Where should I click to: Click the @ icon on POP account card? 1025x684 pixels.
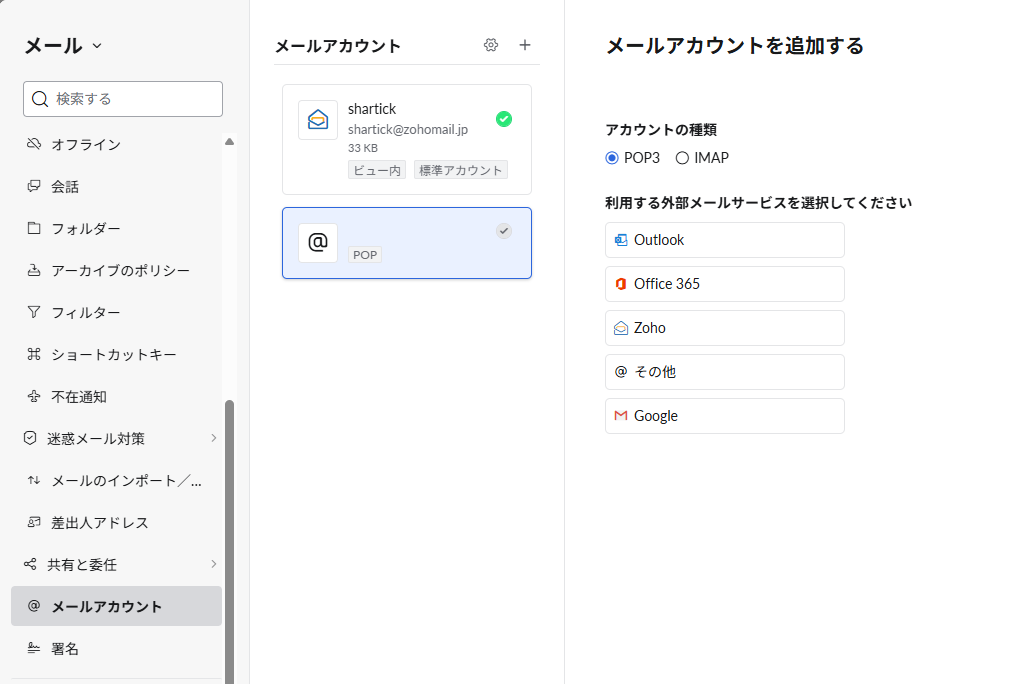point(318,243)
